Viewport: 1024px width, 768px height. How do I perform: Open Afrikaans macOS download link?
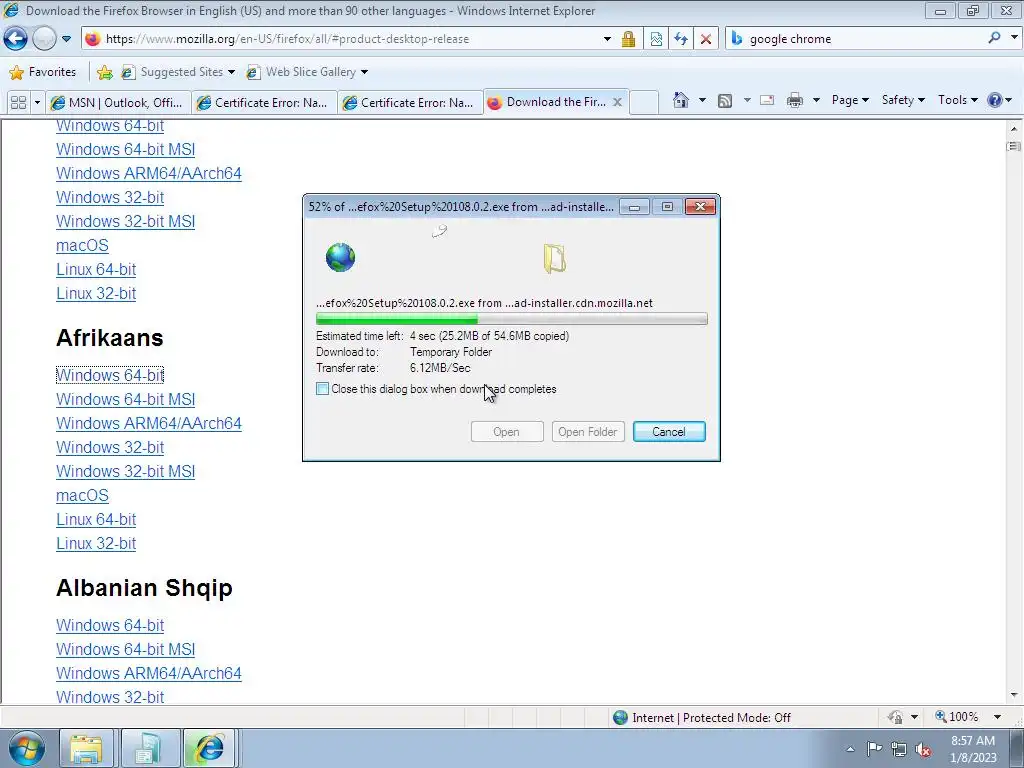click(82, 495)
